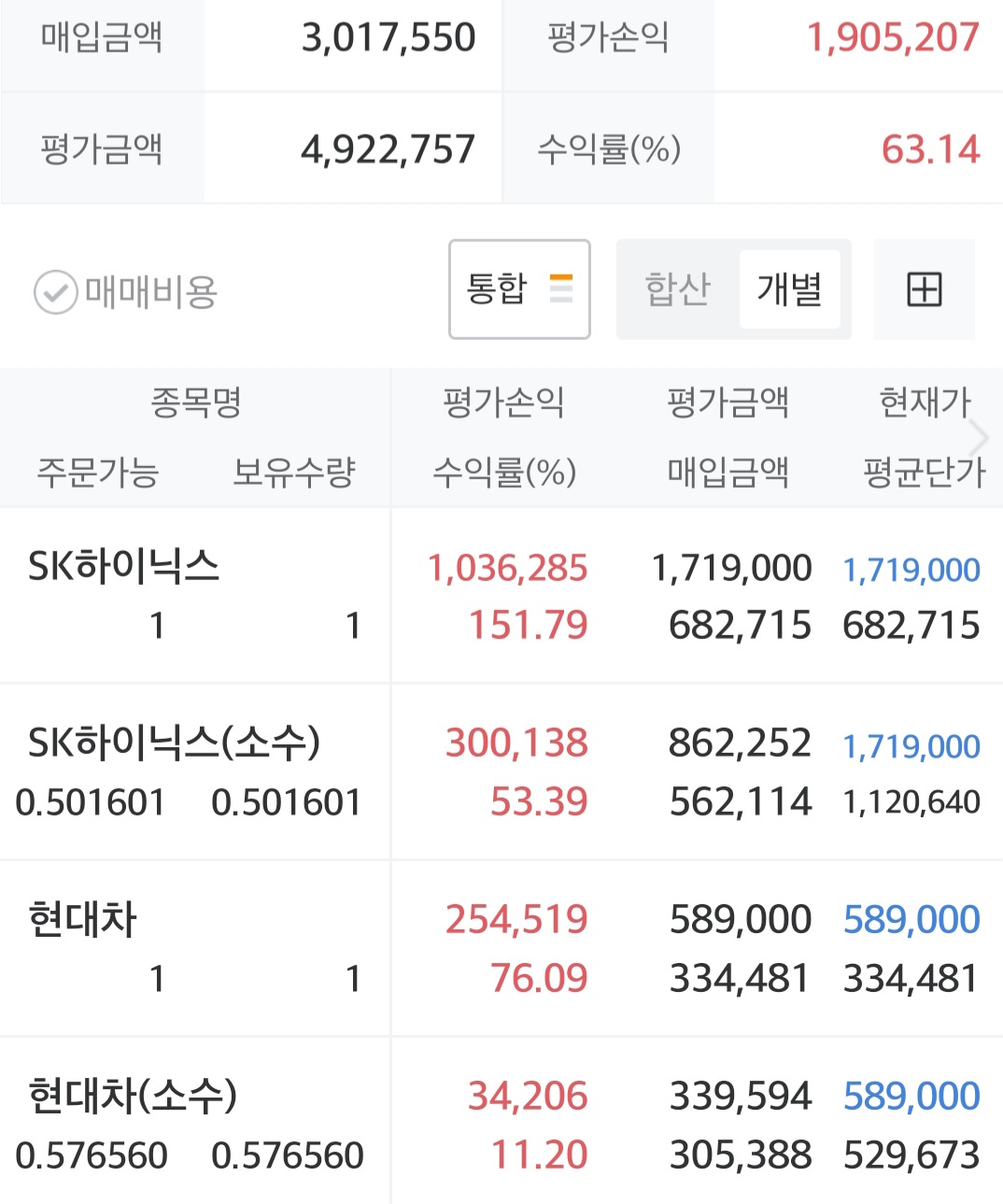
Task: Click the 평가금액 column header in table
Action: click(728, 404)
